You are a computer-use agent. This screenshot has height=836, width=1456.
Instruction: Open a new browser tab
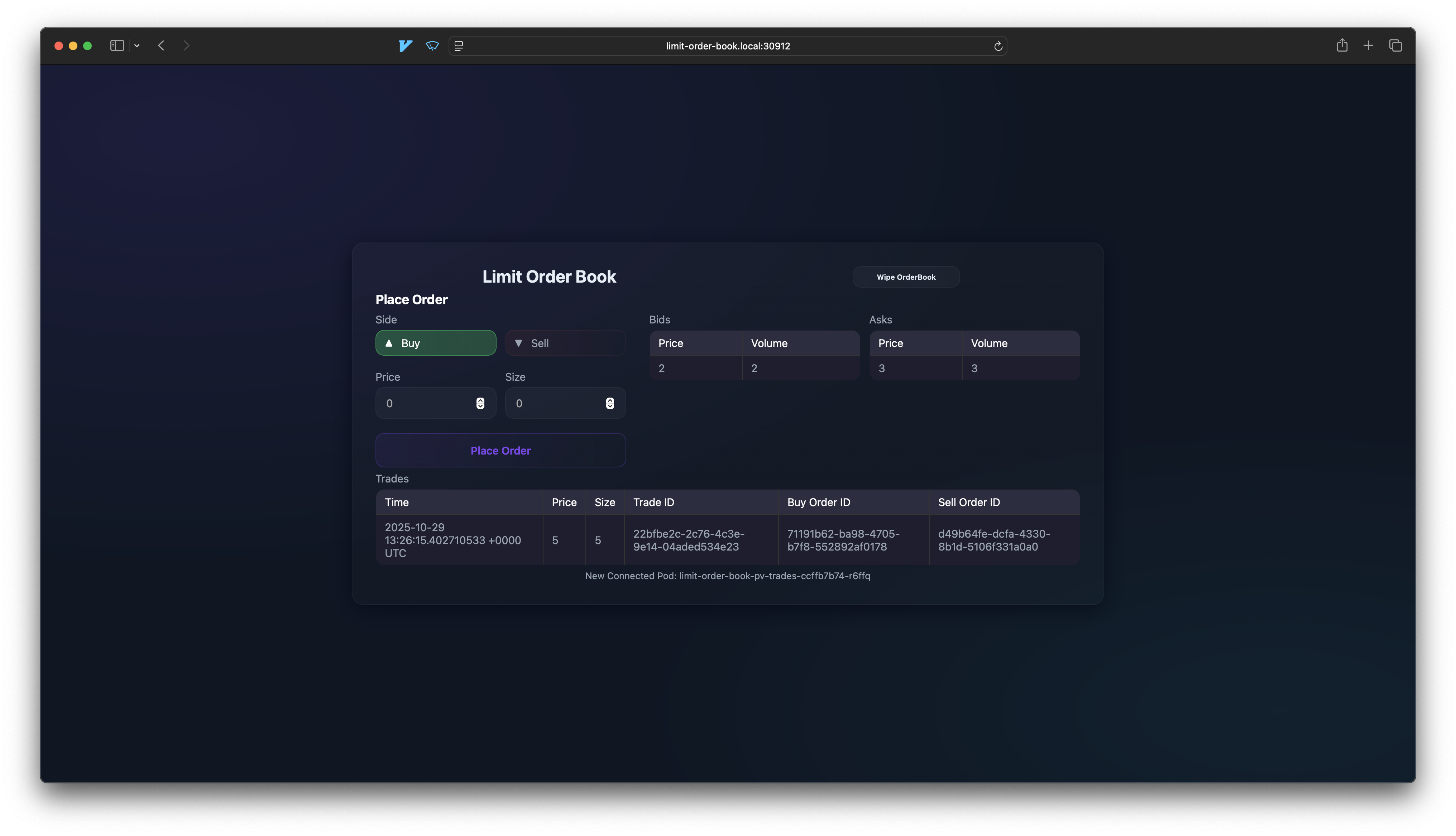pos(1368,45)
